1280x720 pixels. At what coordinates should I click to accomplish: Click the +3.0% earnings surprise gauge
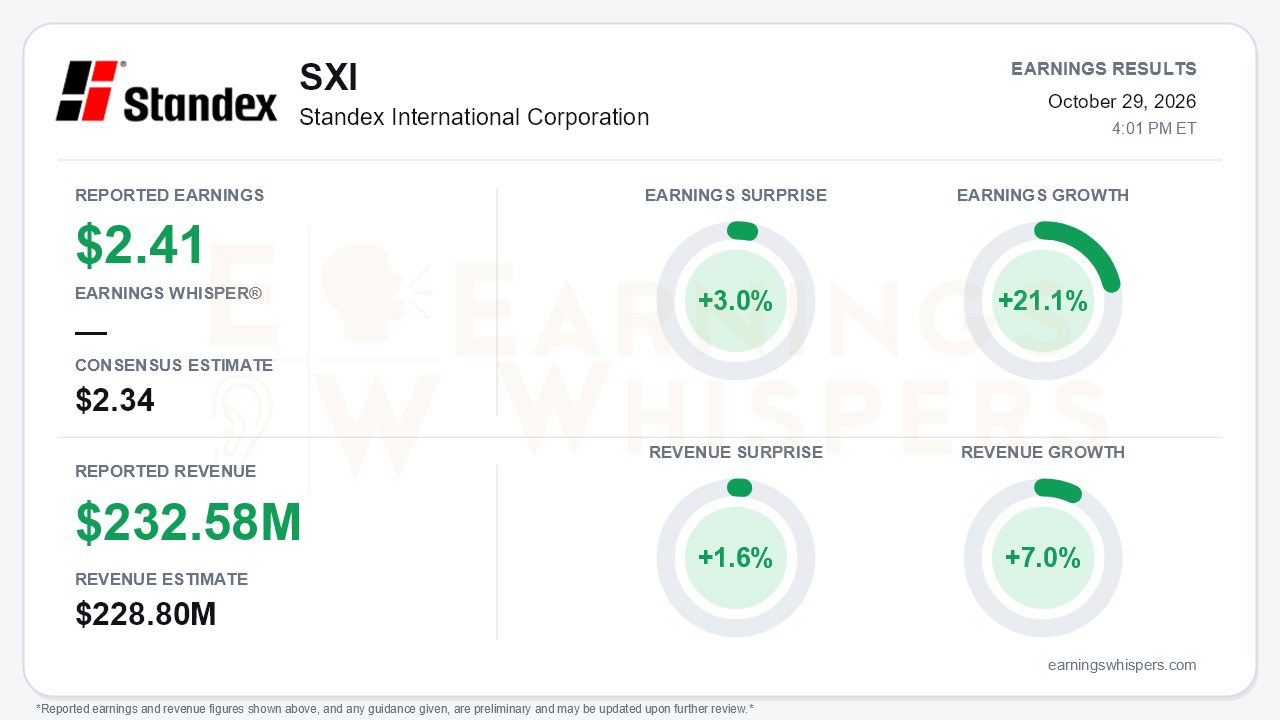pyautogui.click(x=736, y=301)
